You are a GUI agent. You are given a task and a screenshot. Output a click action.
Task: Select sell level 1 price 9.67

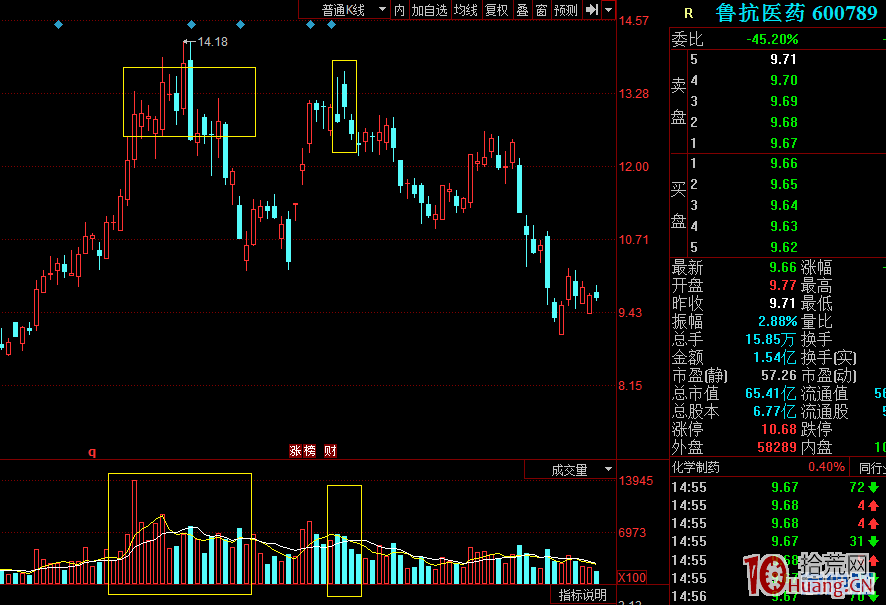tap(783, 143)
